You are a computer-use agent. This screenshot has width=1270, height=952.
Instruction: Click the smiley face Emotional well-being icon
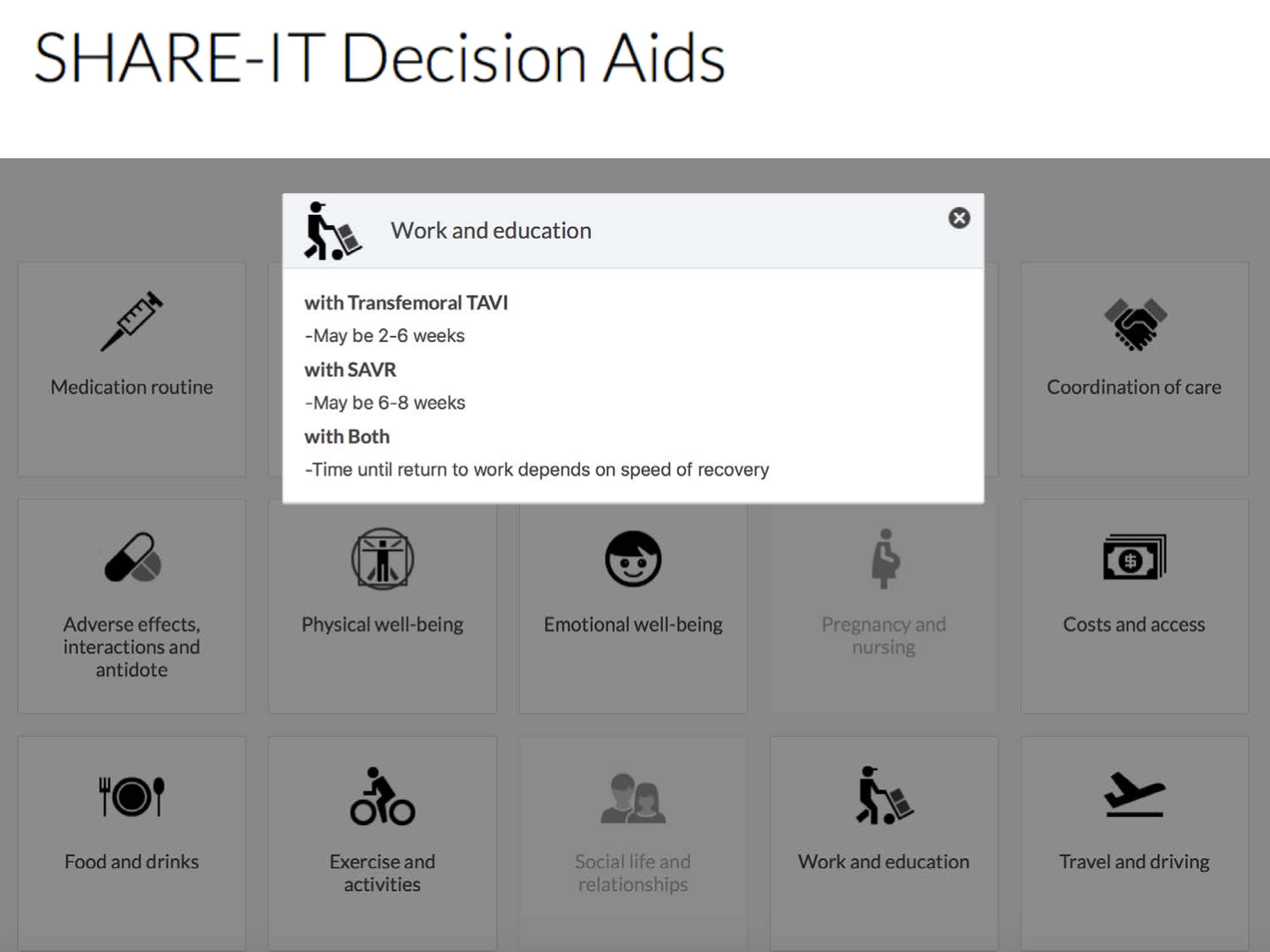(x=632, y=559)
